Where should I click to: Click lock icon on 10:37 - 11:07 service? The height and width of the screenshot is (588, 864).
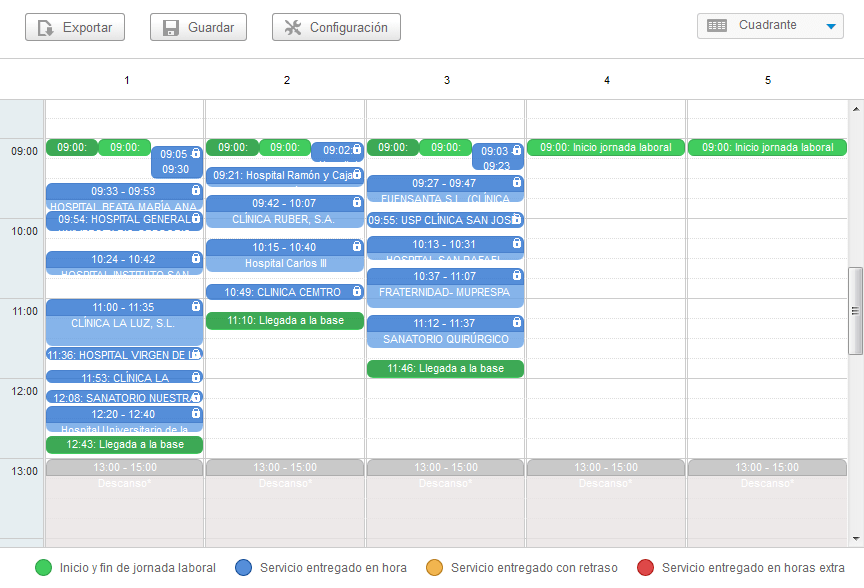tap(517, 275)
